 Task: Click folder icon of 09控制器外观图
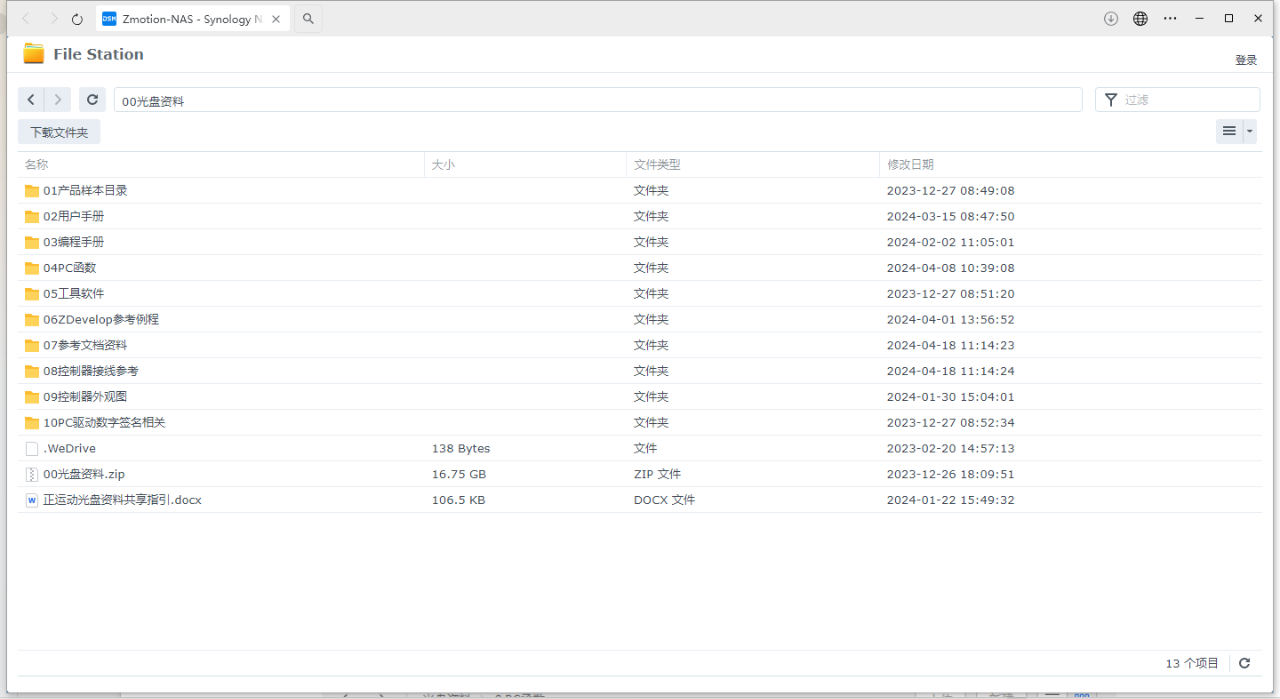[x=32, y=397]
